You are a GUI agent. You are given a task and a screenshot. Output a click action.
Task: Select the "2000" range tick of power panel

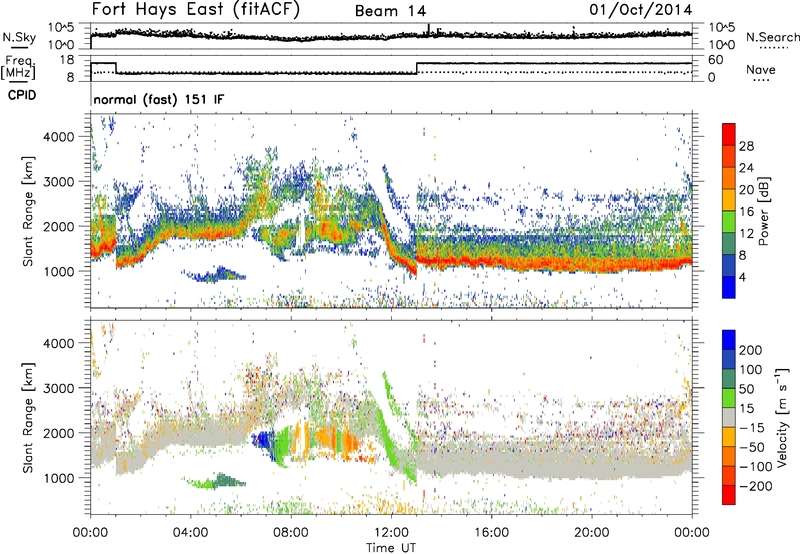click(x=58, y=226)
